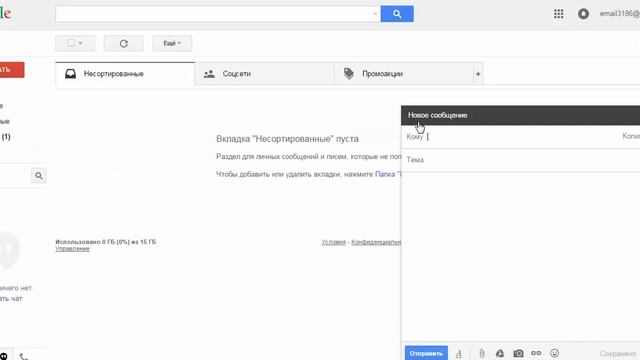
Task: Open the Условия terms link
Action: click(333, 242)
